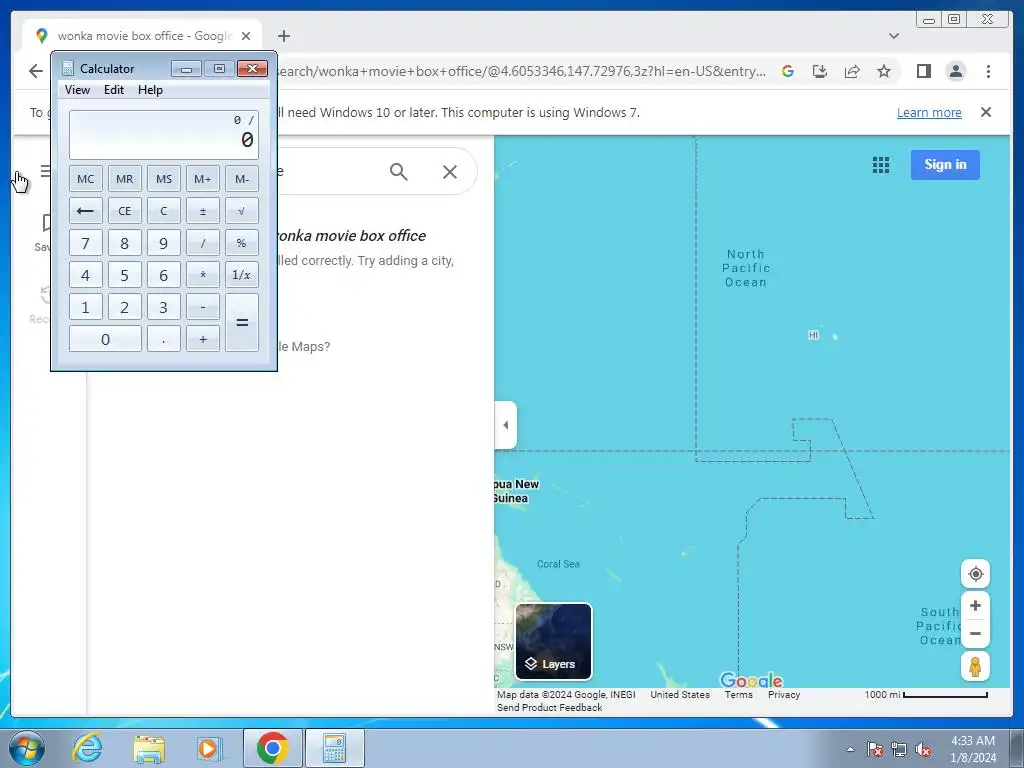Open Send Product Feedback link
The image size is (1024, 768).
549,707
